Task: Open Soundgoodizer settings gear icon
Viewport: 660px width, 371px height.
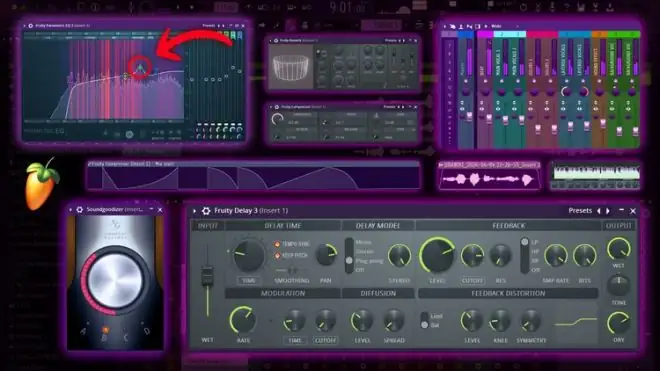Action: click(80, 209)
